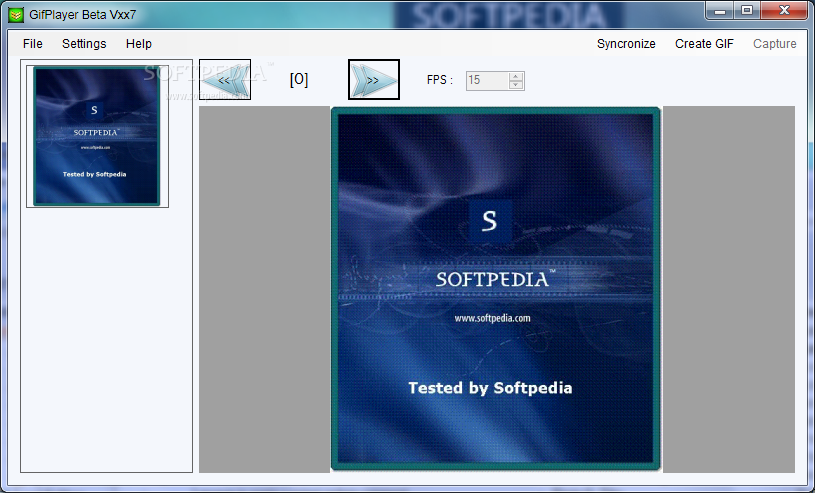Click the Syncronize menu item
This screenshot has height=493, width=815.
tap(626, 44)
